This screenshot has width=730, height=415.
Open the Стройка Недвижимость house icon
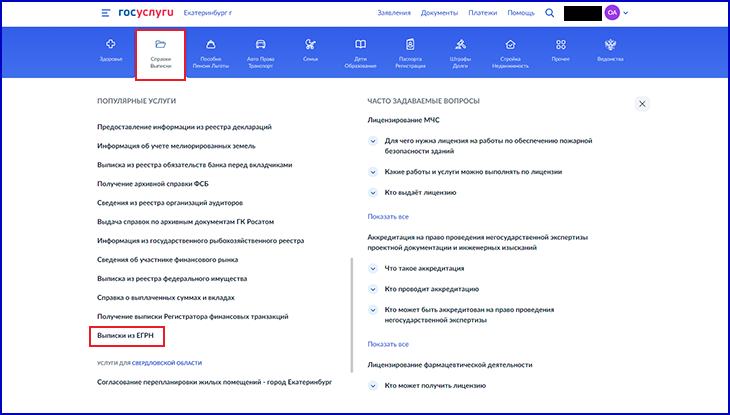[x=511, y=44]
